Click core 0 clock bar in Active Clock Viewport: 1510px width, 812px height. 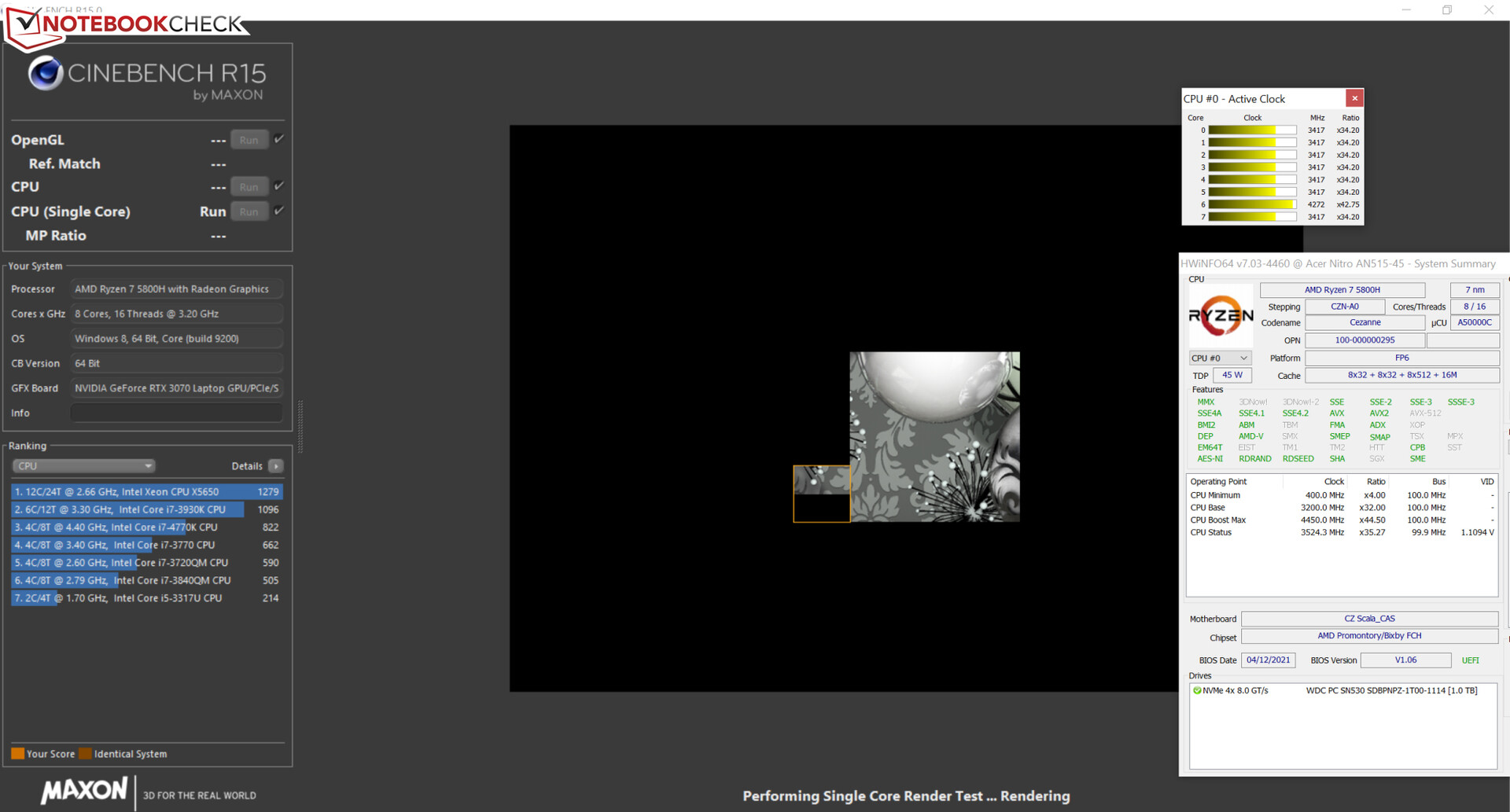coord(1252,130)
